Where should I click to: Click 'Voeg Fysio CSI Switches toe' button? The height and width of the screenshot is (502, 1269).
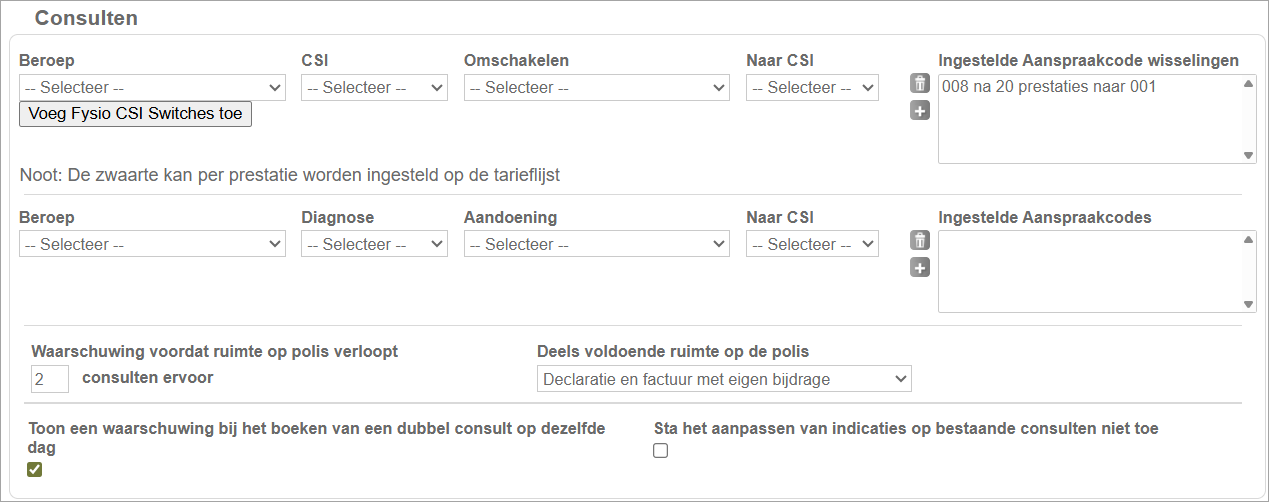coord(136,114)
